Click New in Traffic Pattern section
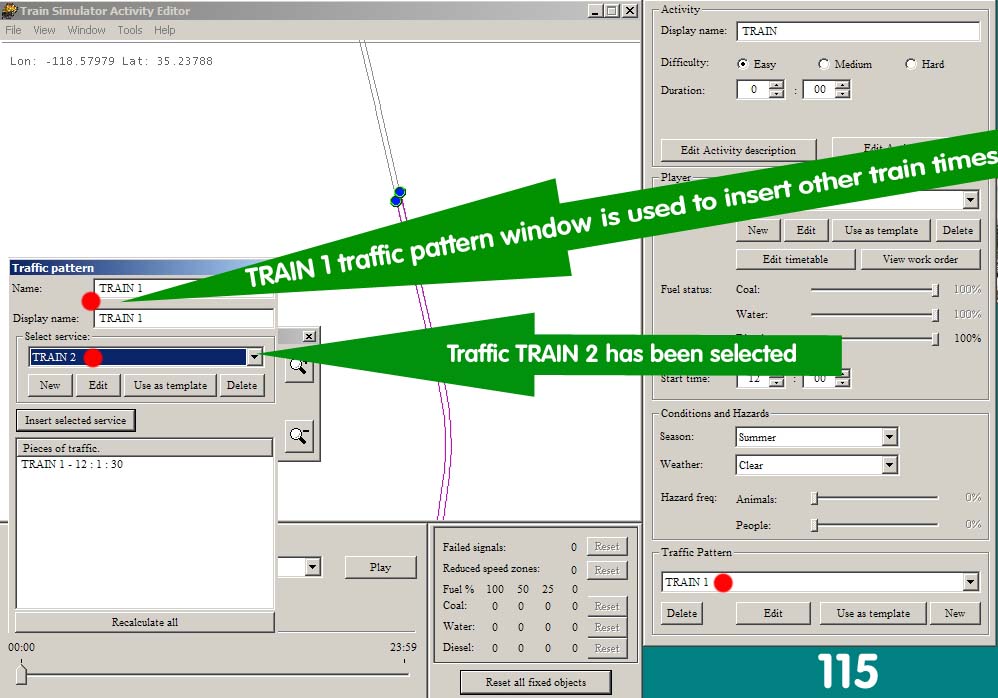This screenshot has width=998, height=698. [x=954, y=613]
